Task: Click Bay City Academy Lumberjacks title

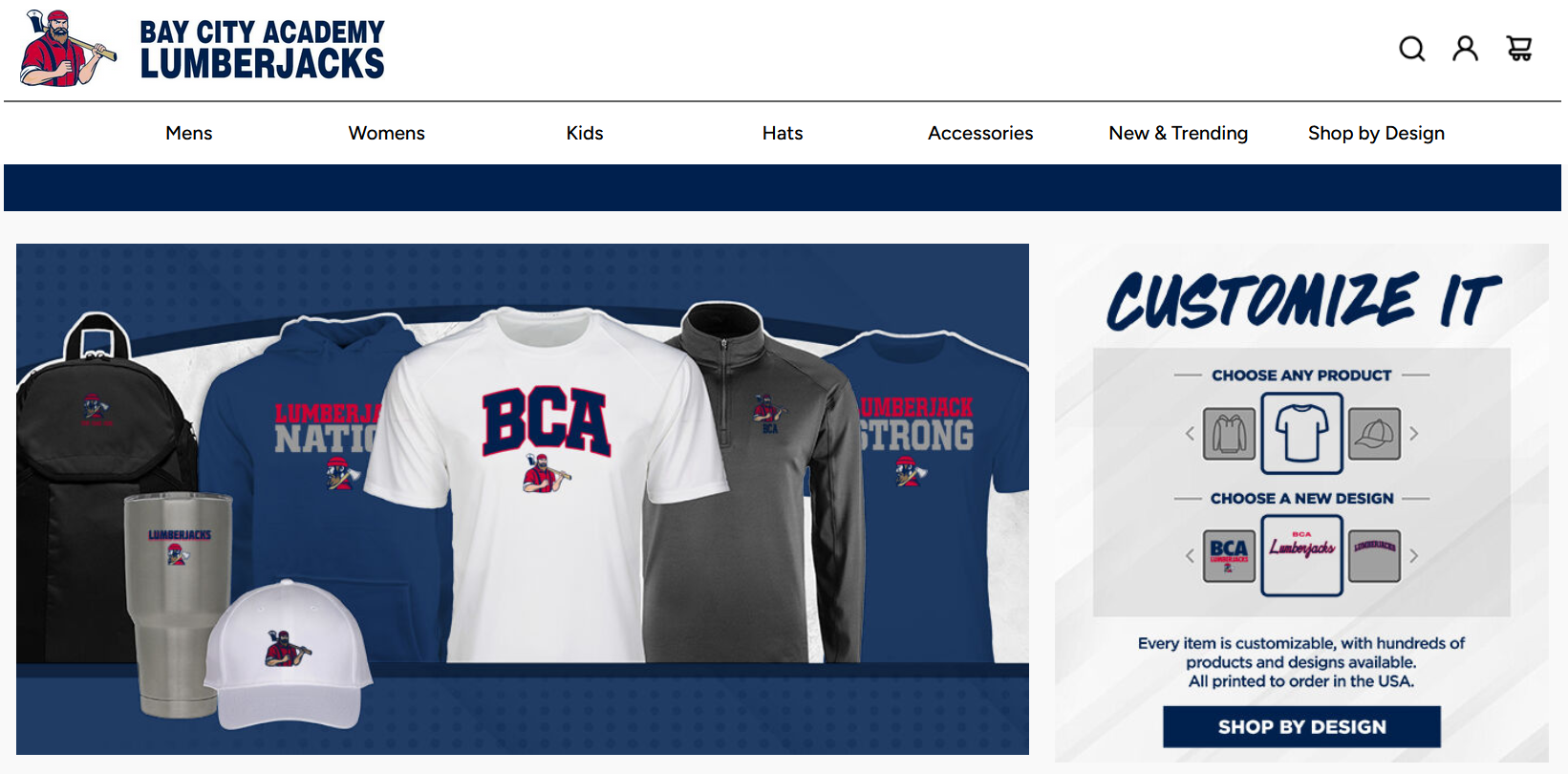Action: pos(262,49)
